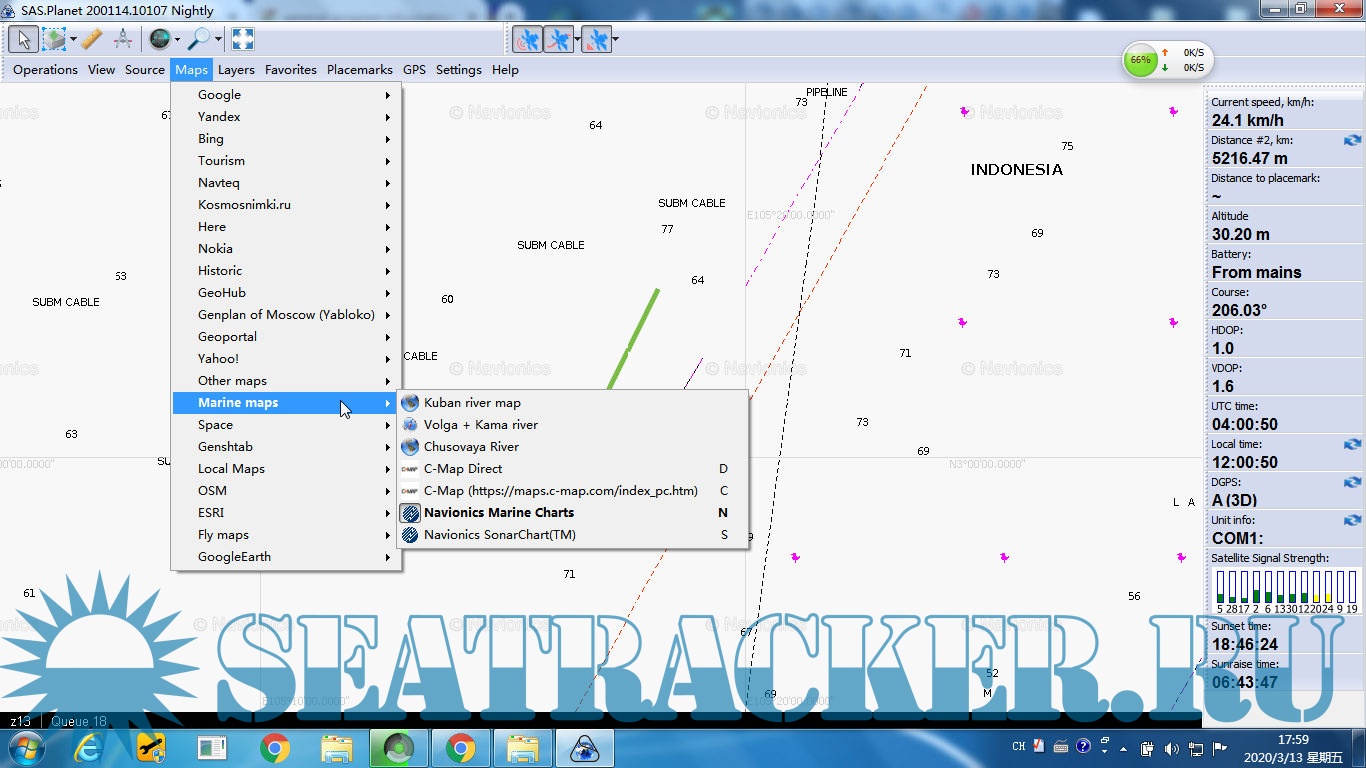Open the Placemarks menu

click(359, 70)
